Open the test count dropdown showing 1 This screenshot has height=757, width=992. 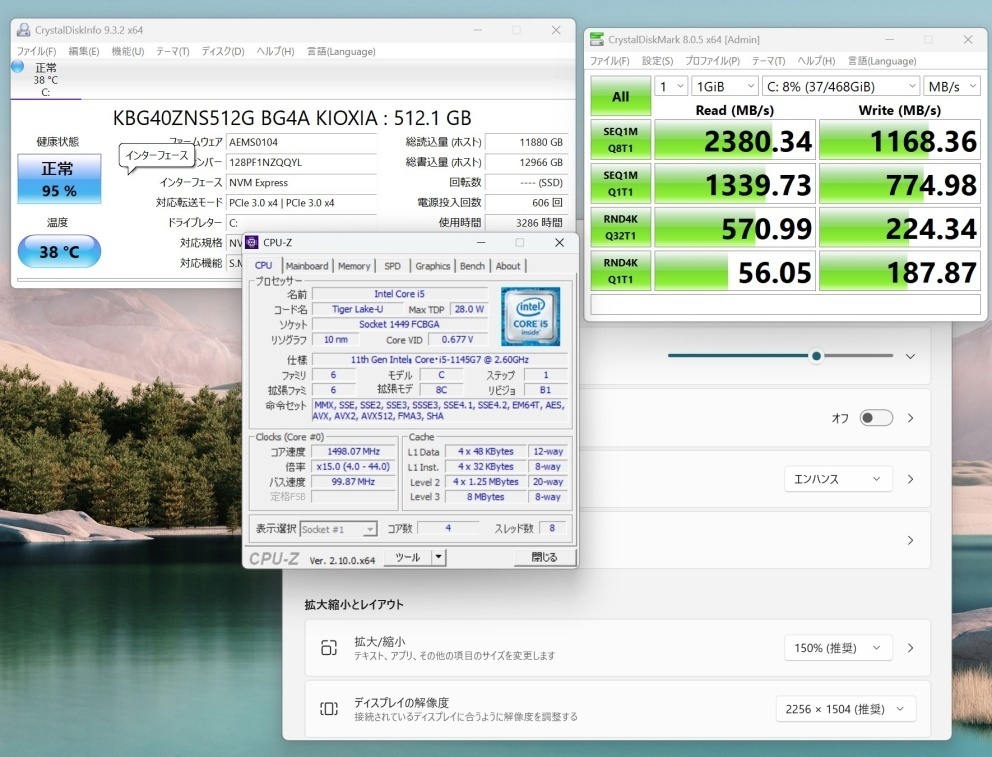point(670,86)
